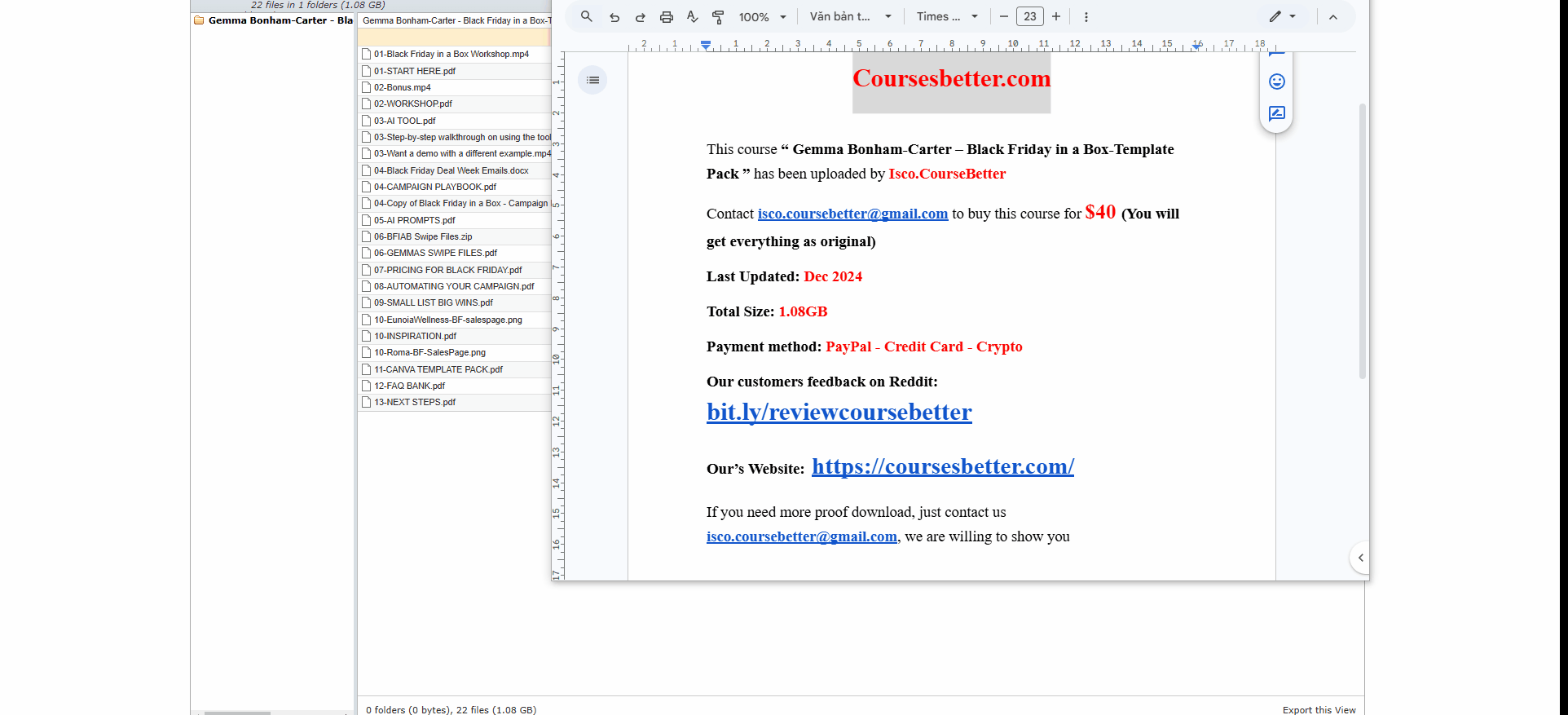Open the three-dot more options menu
The image size is (1568, 715).
click(1086, 17)
